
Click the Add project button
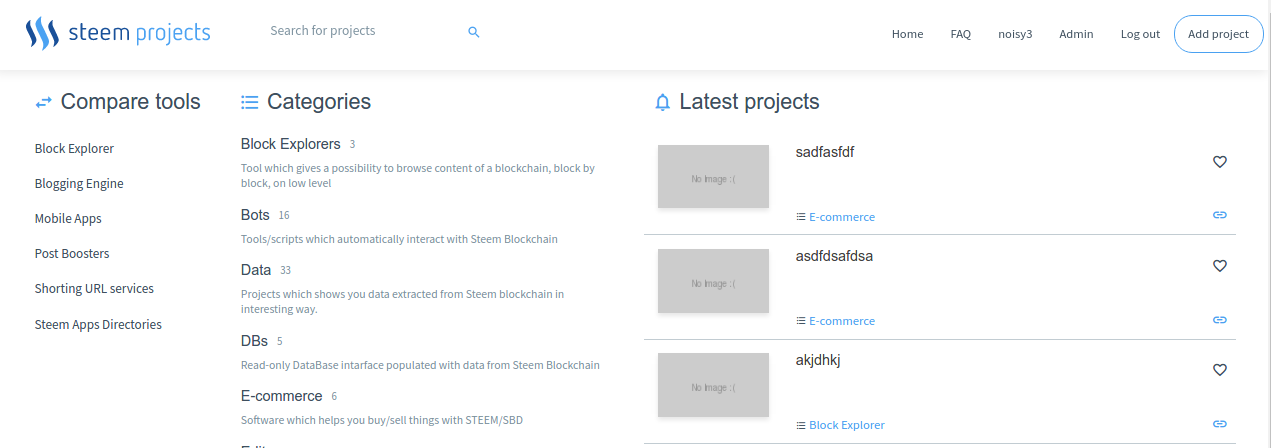coord(1218,34)
